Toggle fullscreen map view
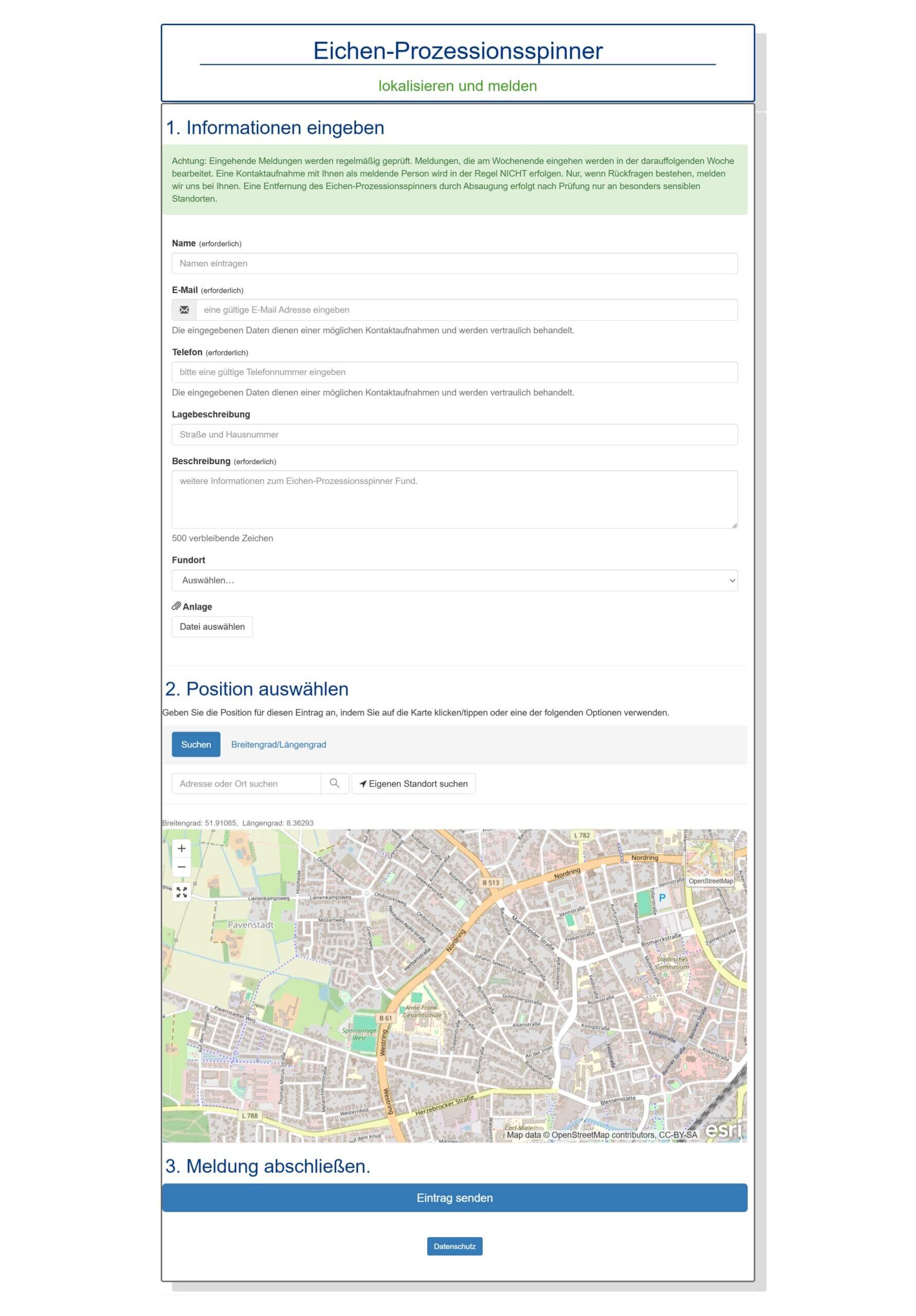 point(181,892)
